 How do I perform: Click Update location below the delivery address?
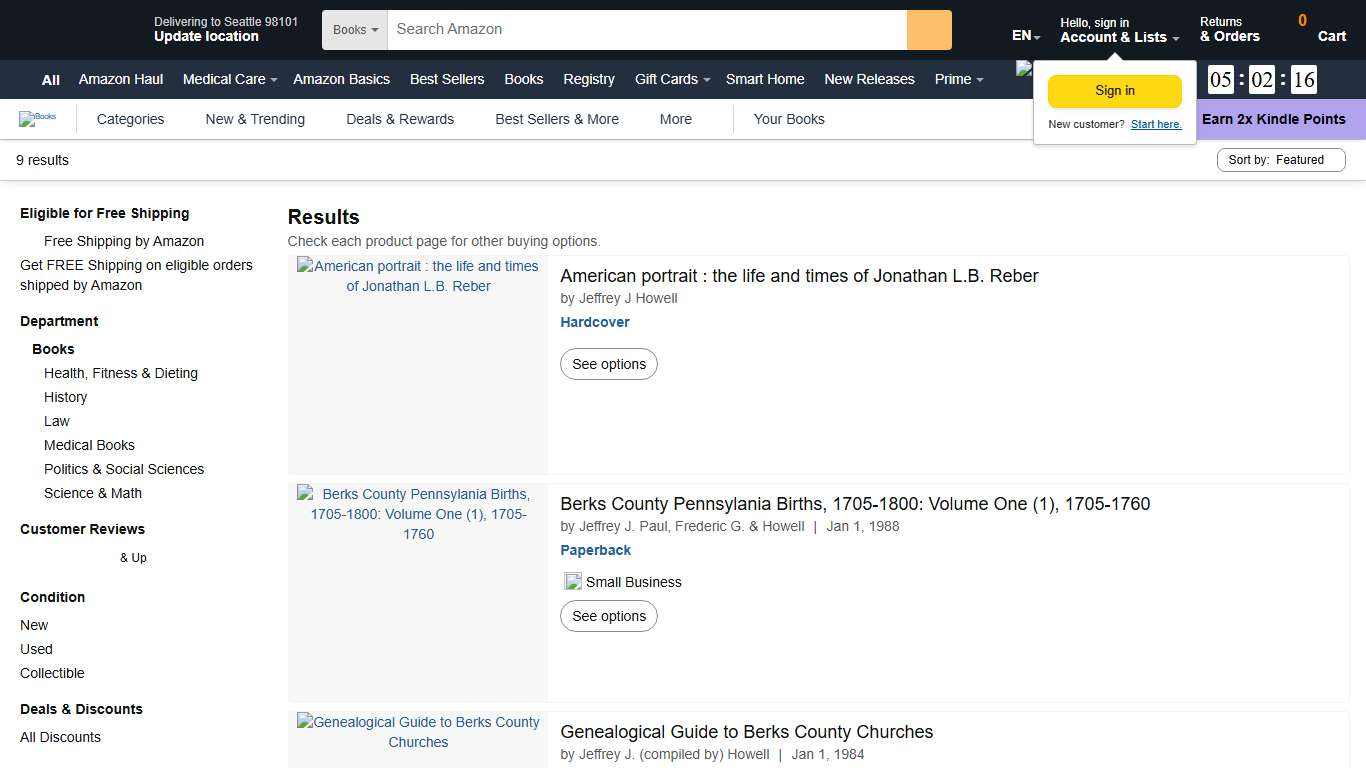[x=206, y=36]
